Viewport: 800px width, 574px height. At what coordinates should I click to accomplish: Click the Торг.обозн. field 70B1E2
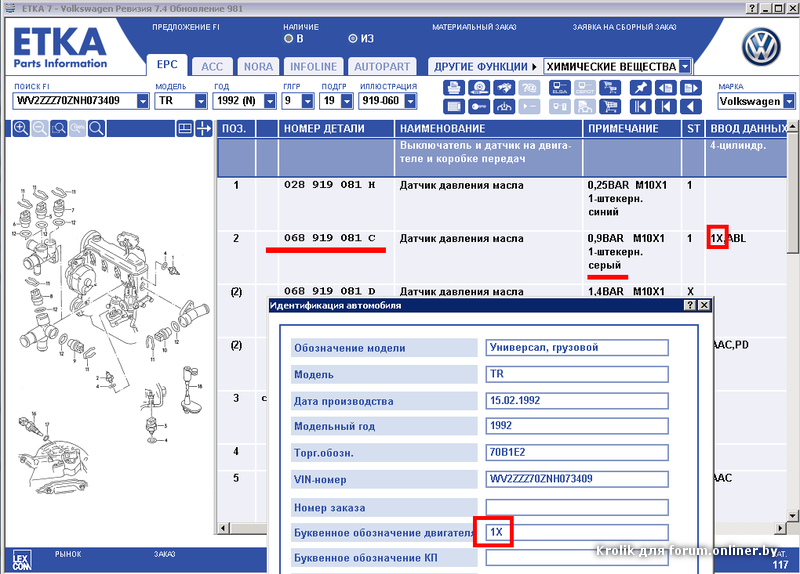pos(577,453)
